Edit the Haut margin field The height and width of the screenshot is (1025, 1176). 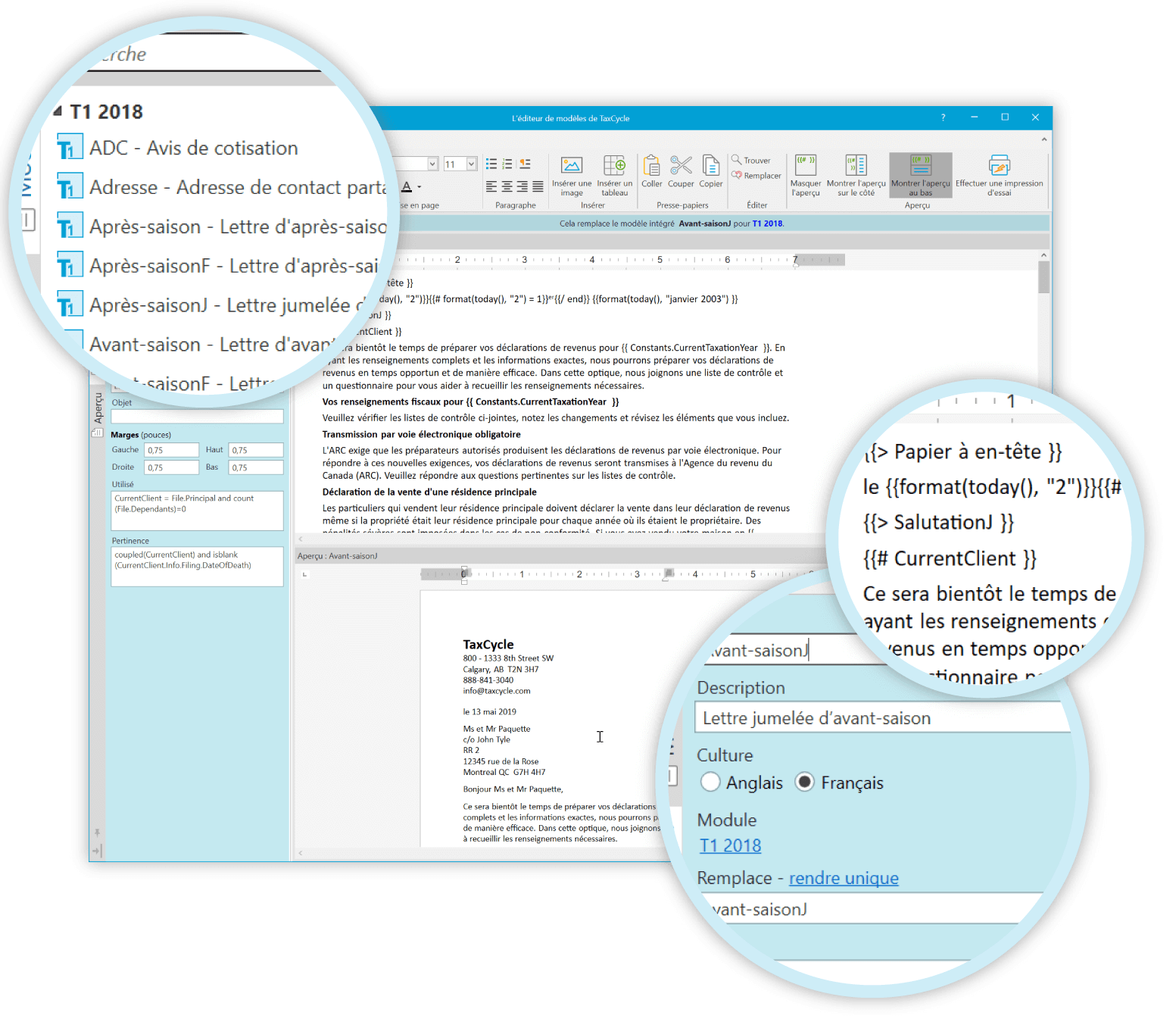(256, 450)
